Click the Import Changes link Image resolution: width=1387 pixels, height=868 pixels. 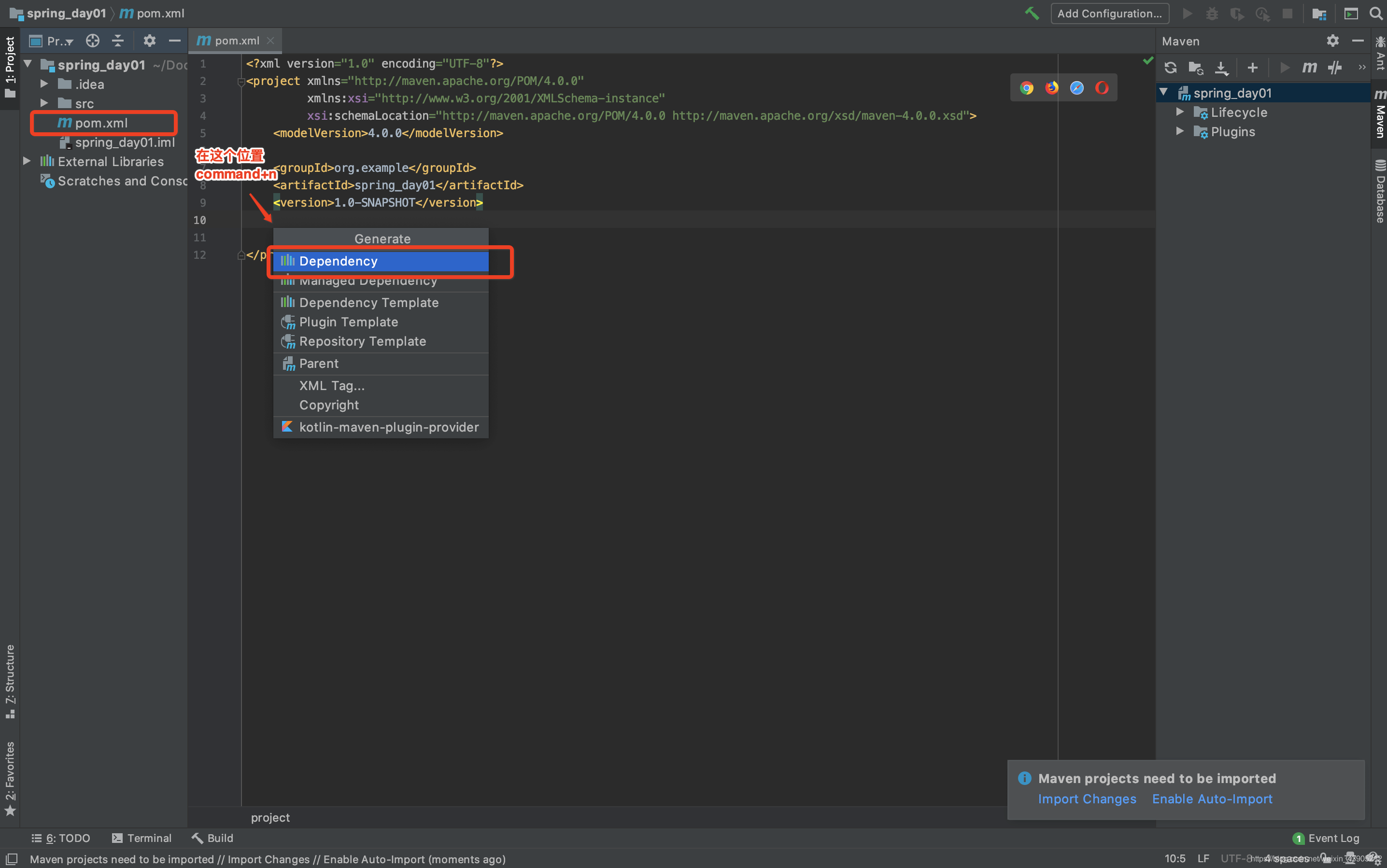point(1087,799)
